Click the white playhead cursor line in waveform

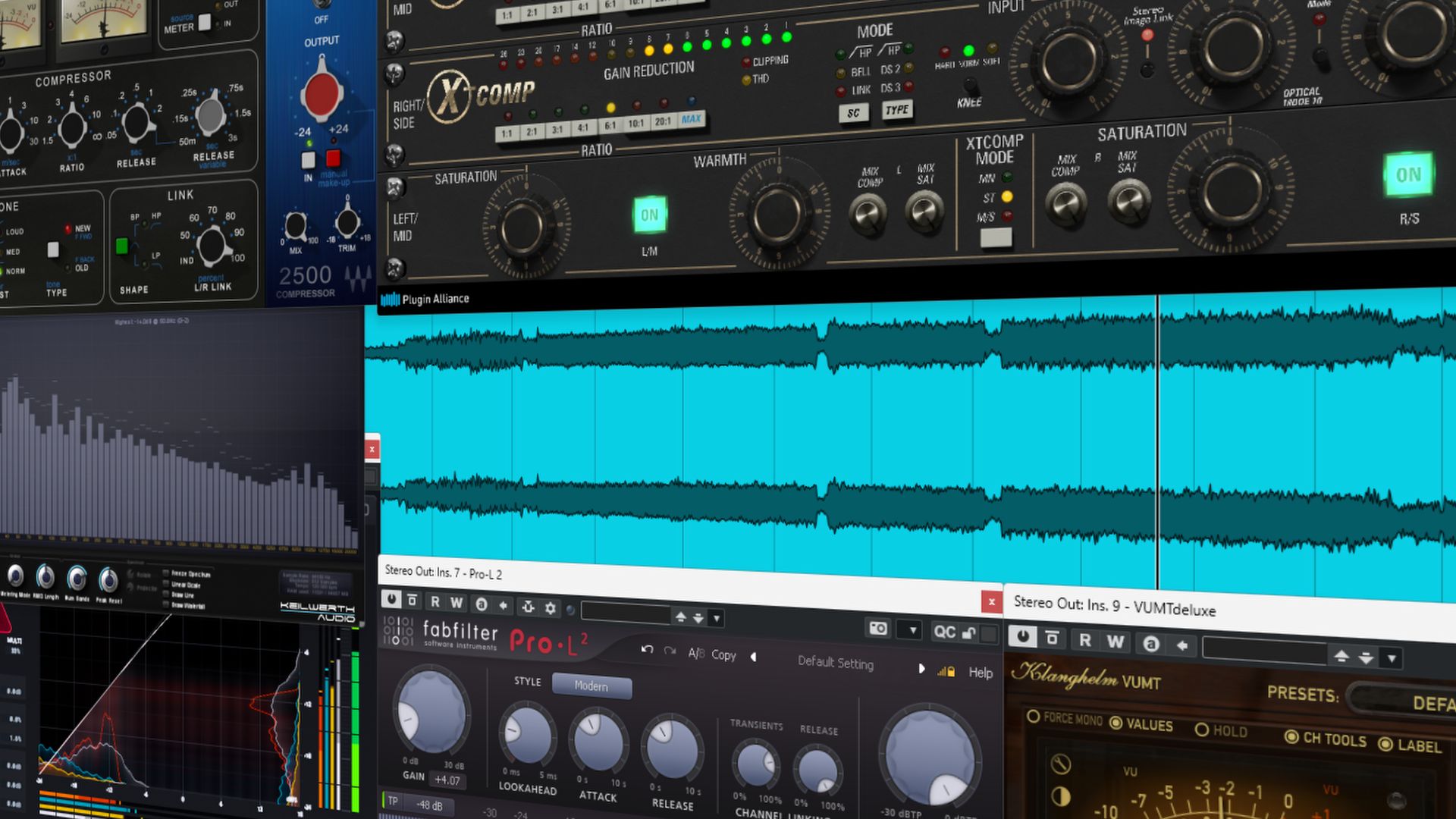pyautogui.click(x=1157, y=442)
